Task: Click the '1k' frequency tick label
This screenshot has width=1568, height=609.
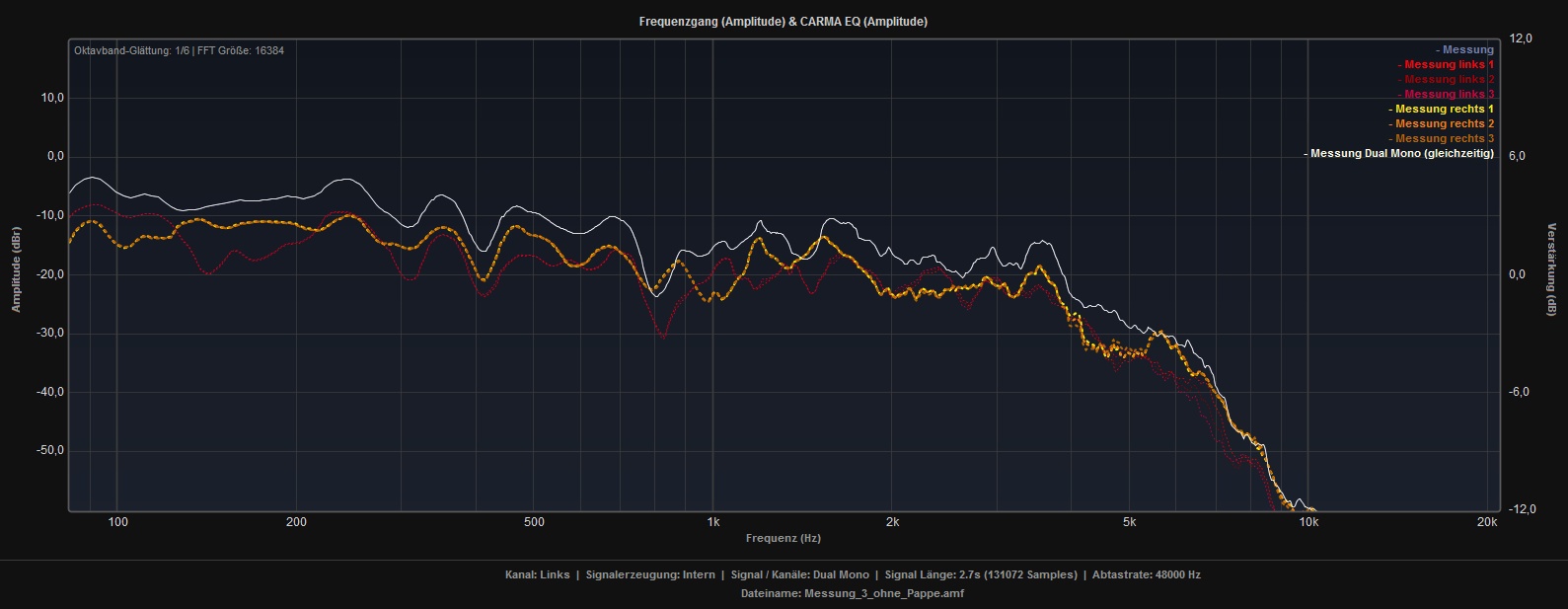Action: [712, 522]
